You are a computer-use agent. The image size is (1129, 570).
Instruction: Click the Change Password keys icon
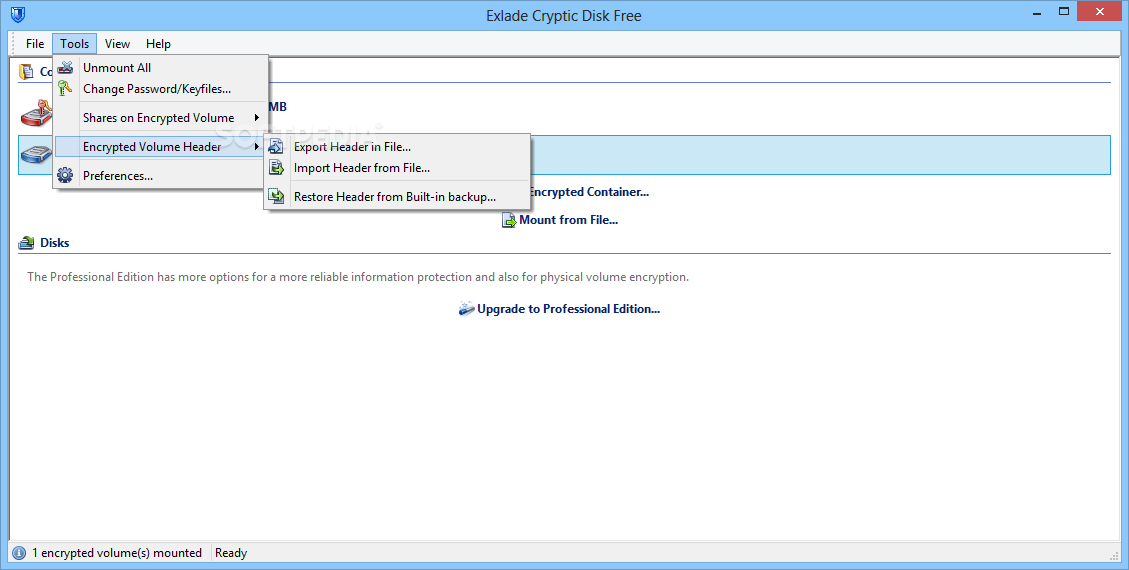point(66,89)
